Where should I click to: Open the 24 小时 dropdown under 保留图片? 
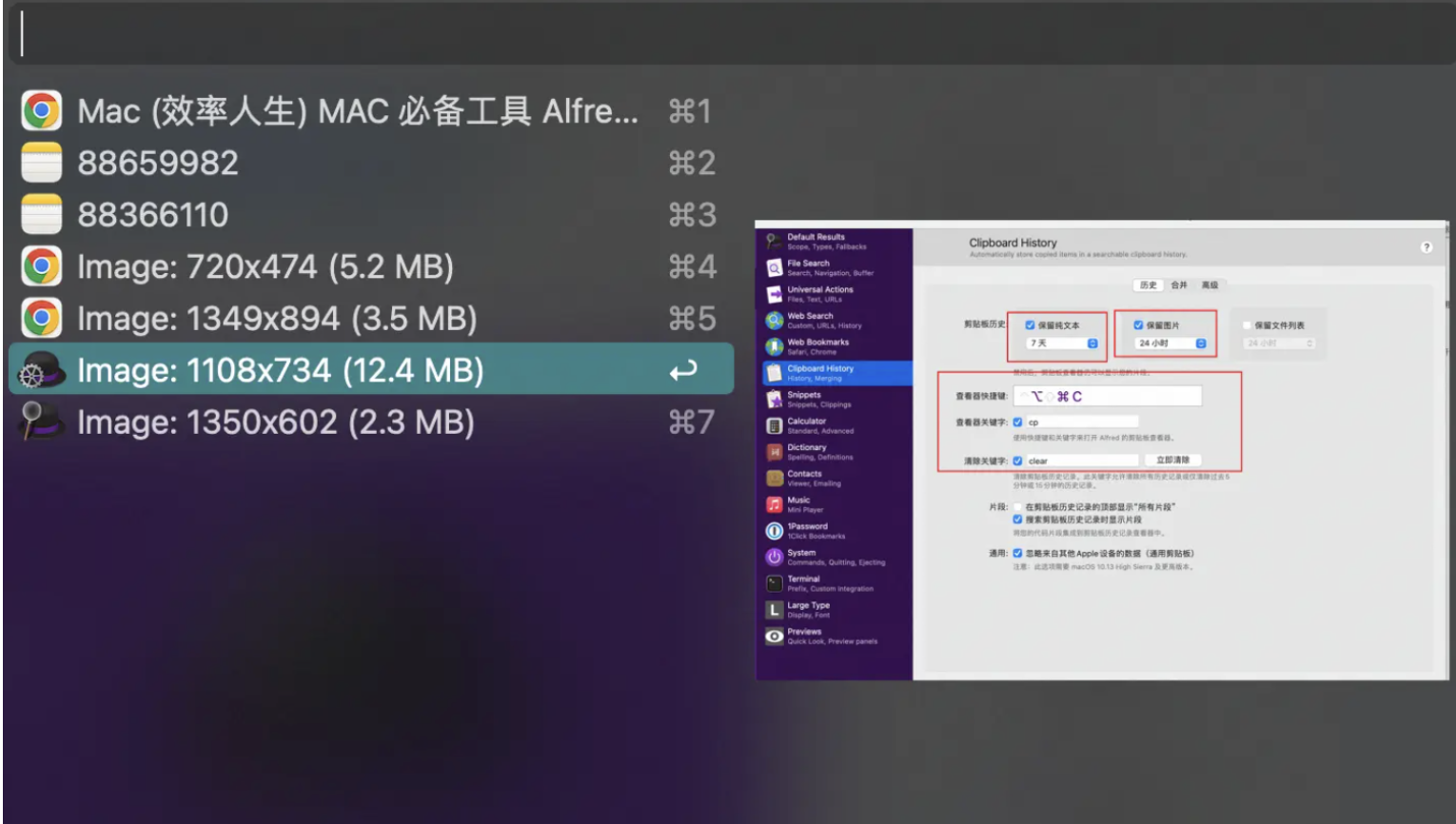pyautogui.click(x=1171, y=343)
